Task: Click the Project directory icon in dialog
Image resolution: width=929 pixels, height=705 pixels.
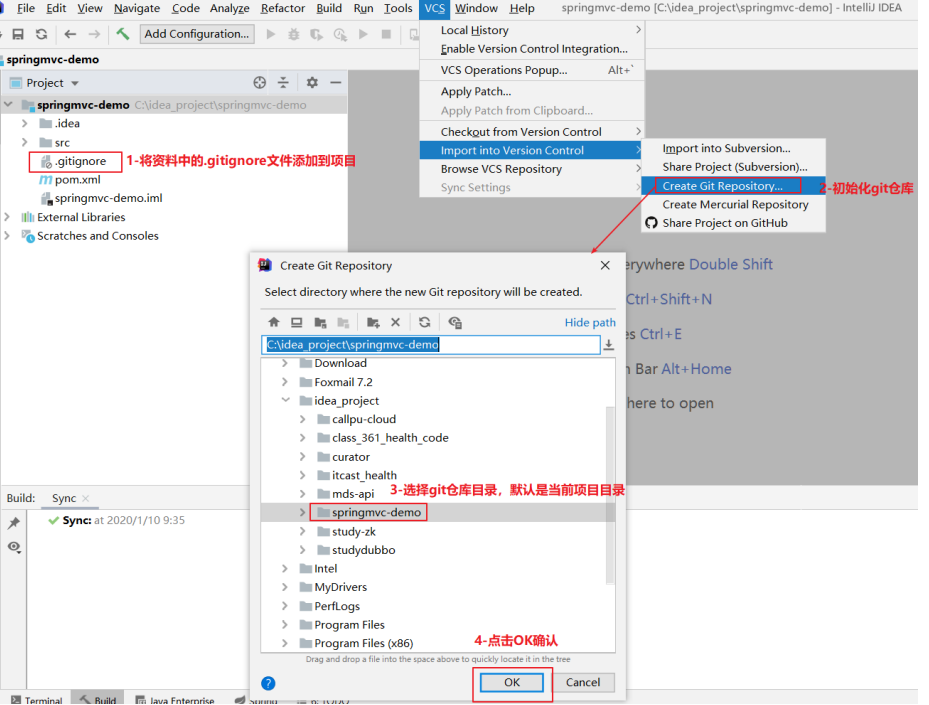Action: coord(321,322)
